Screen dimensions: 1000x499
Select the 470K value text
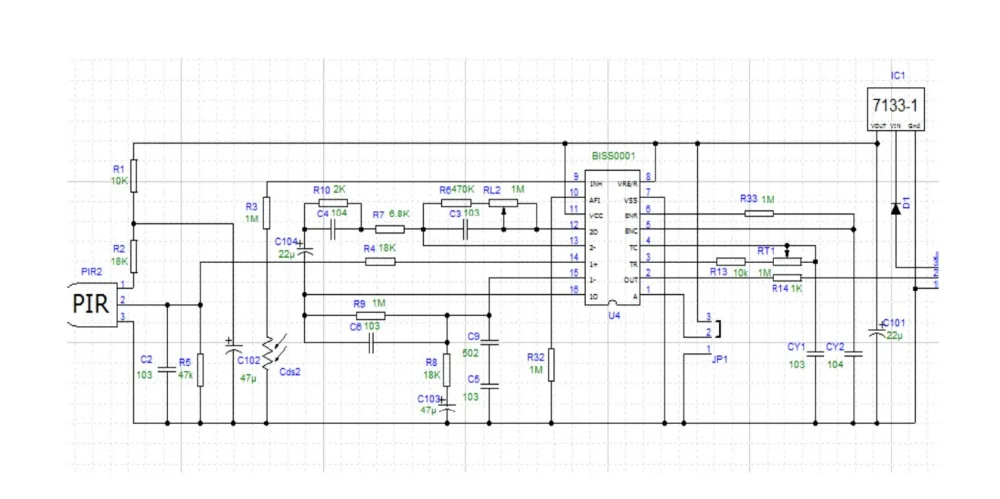click(464, 190)
